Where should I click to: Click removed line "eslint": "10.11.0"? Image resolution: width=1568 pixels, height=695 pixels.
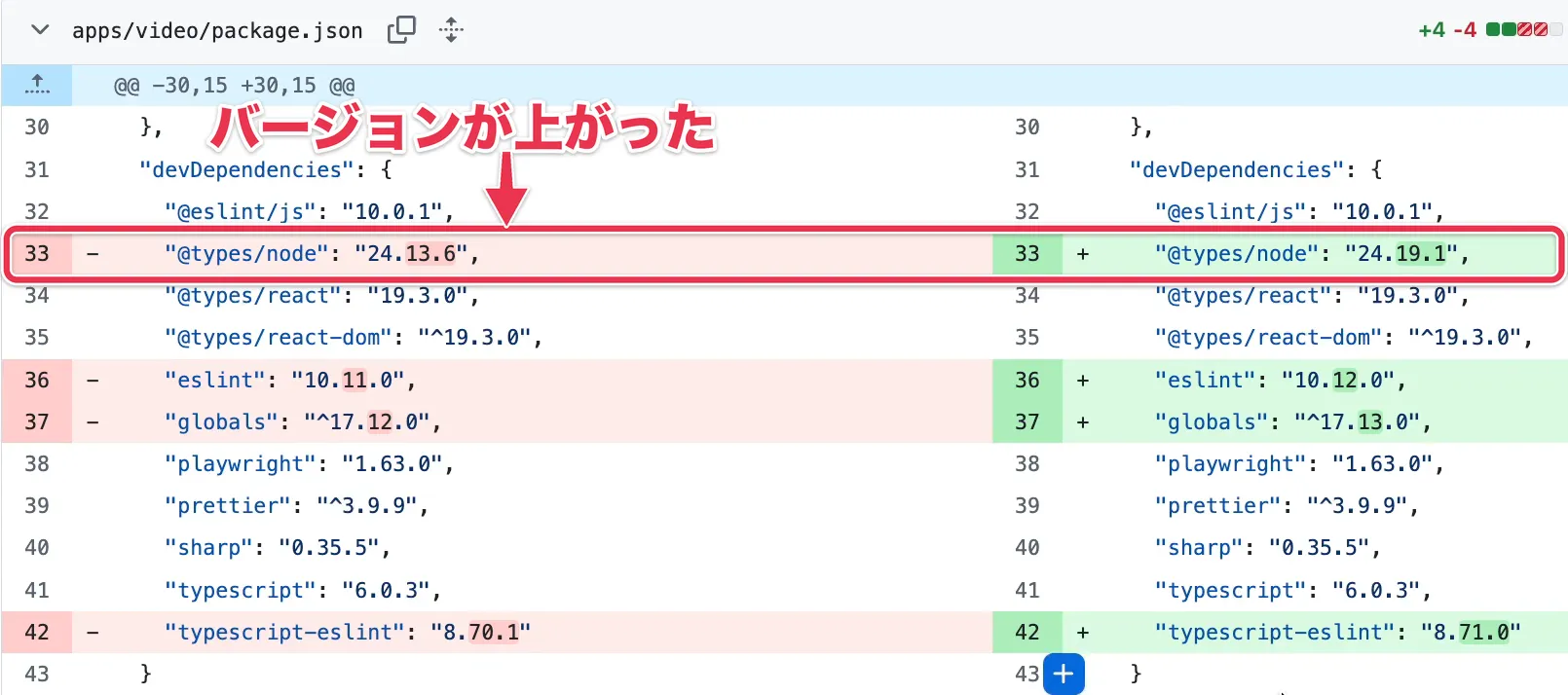290,381
